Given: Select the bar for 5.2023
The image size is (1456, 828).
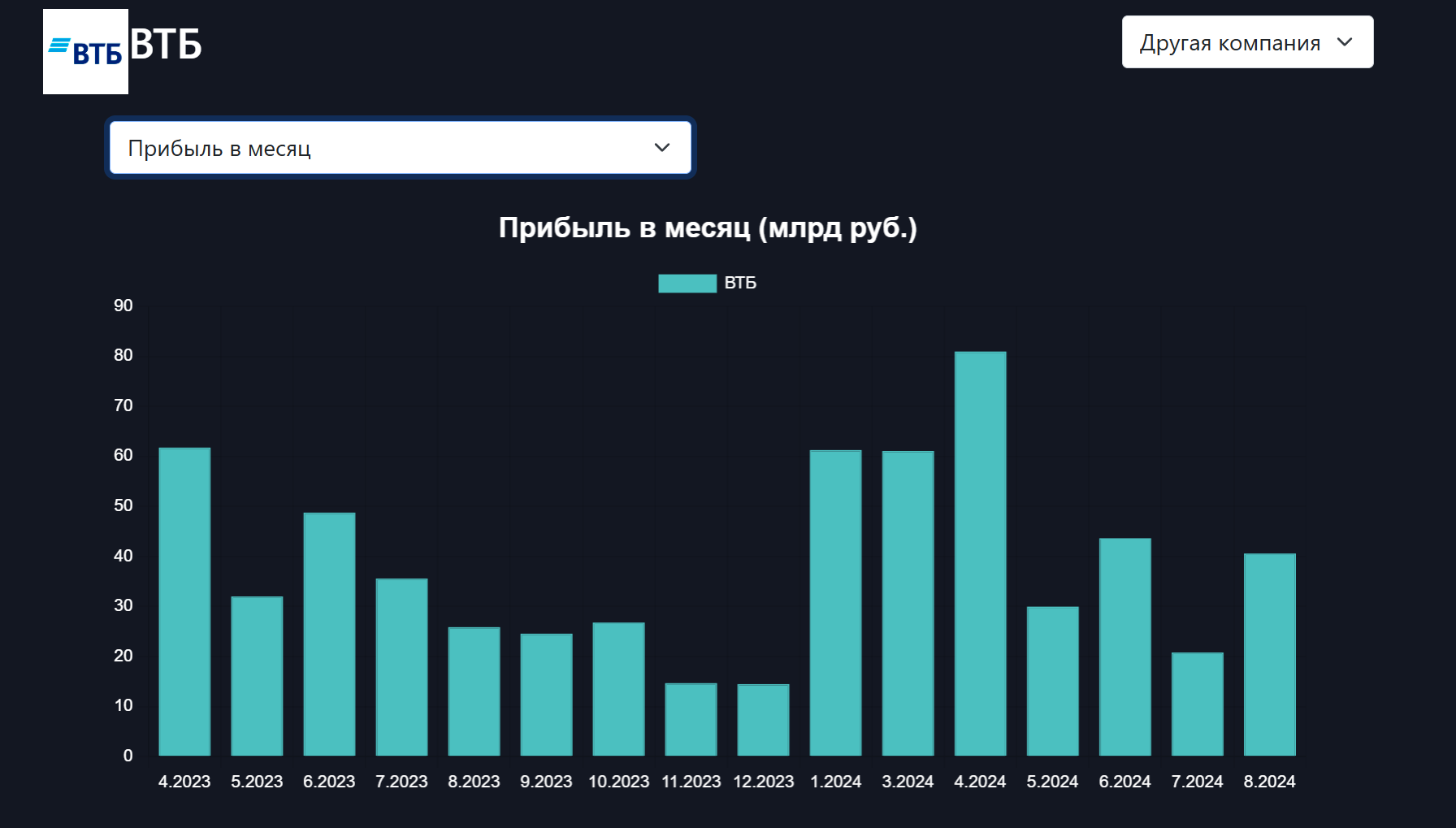Looking at the screenshot, I should coord(257,676).
